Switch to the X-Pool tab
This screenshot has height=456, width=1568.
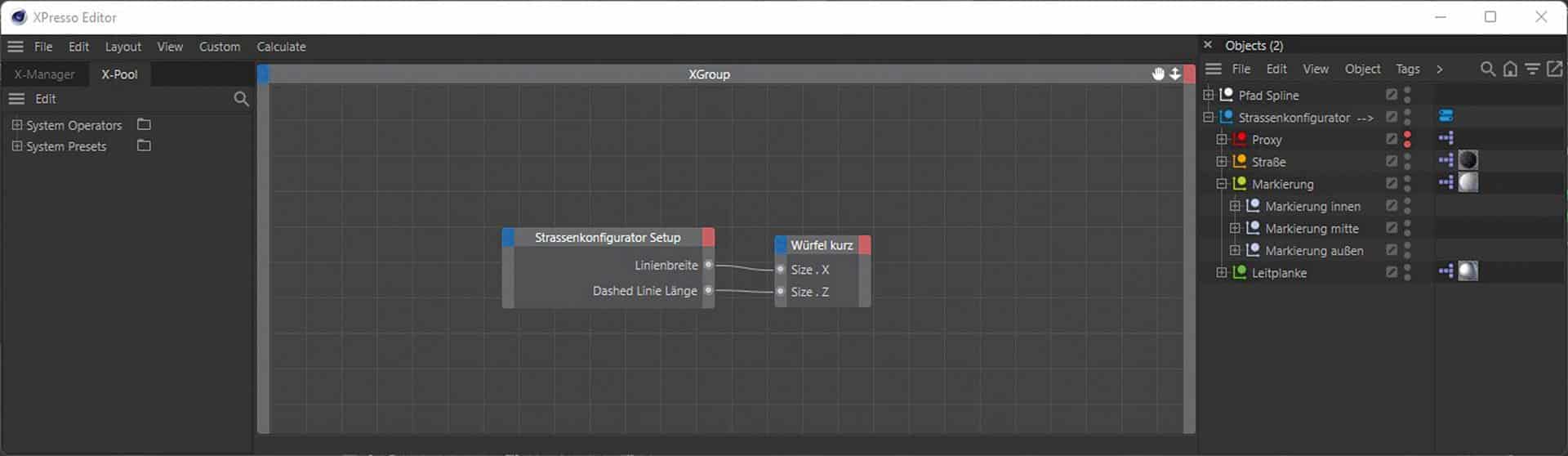119,74
